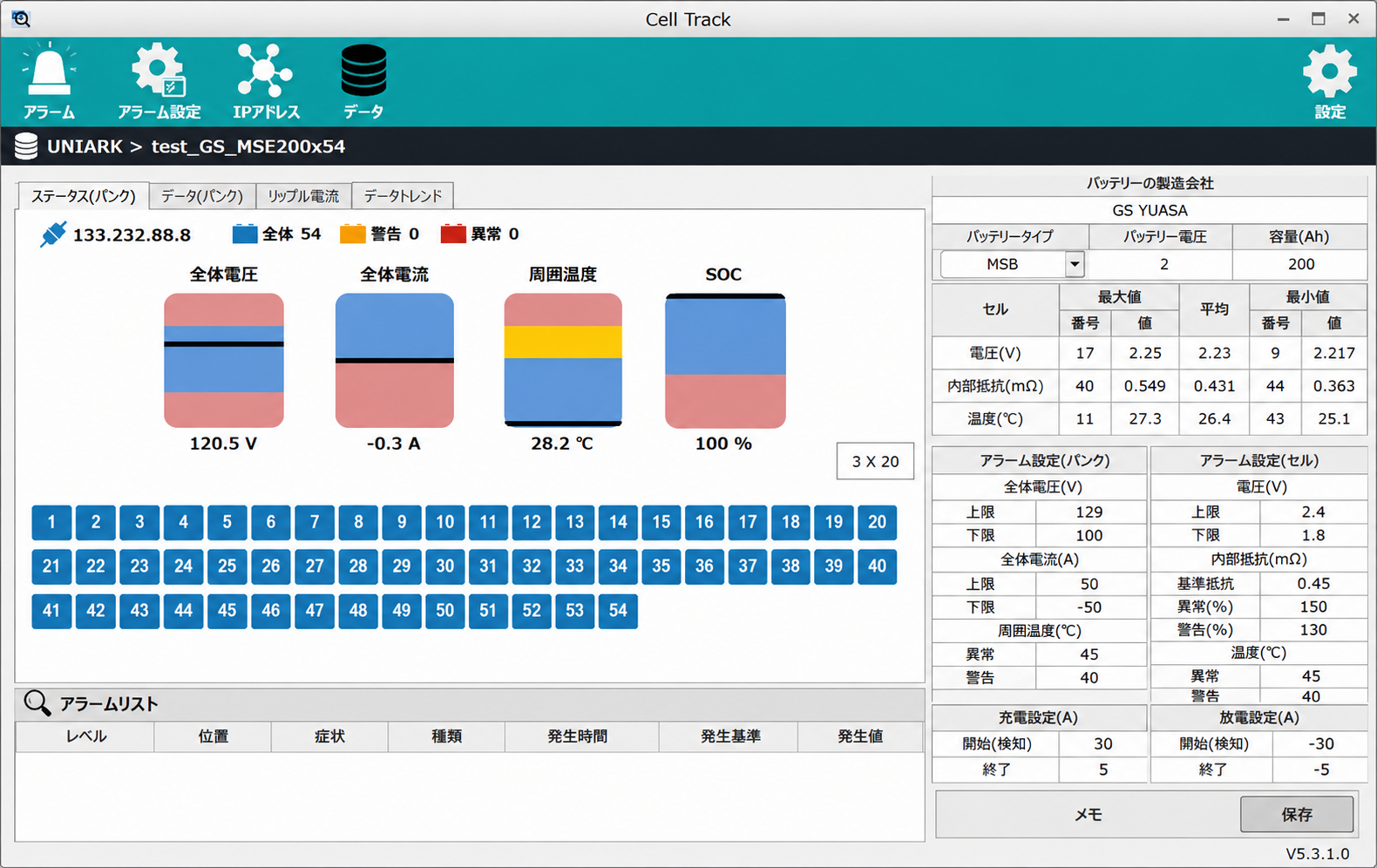The height and width of the screenshot is (868, 1377).
Task: Switch to the データトレンド tab
Action: coord(403,195)
